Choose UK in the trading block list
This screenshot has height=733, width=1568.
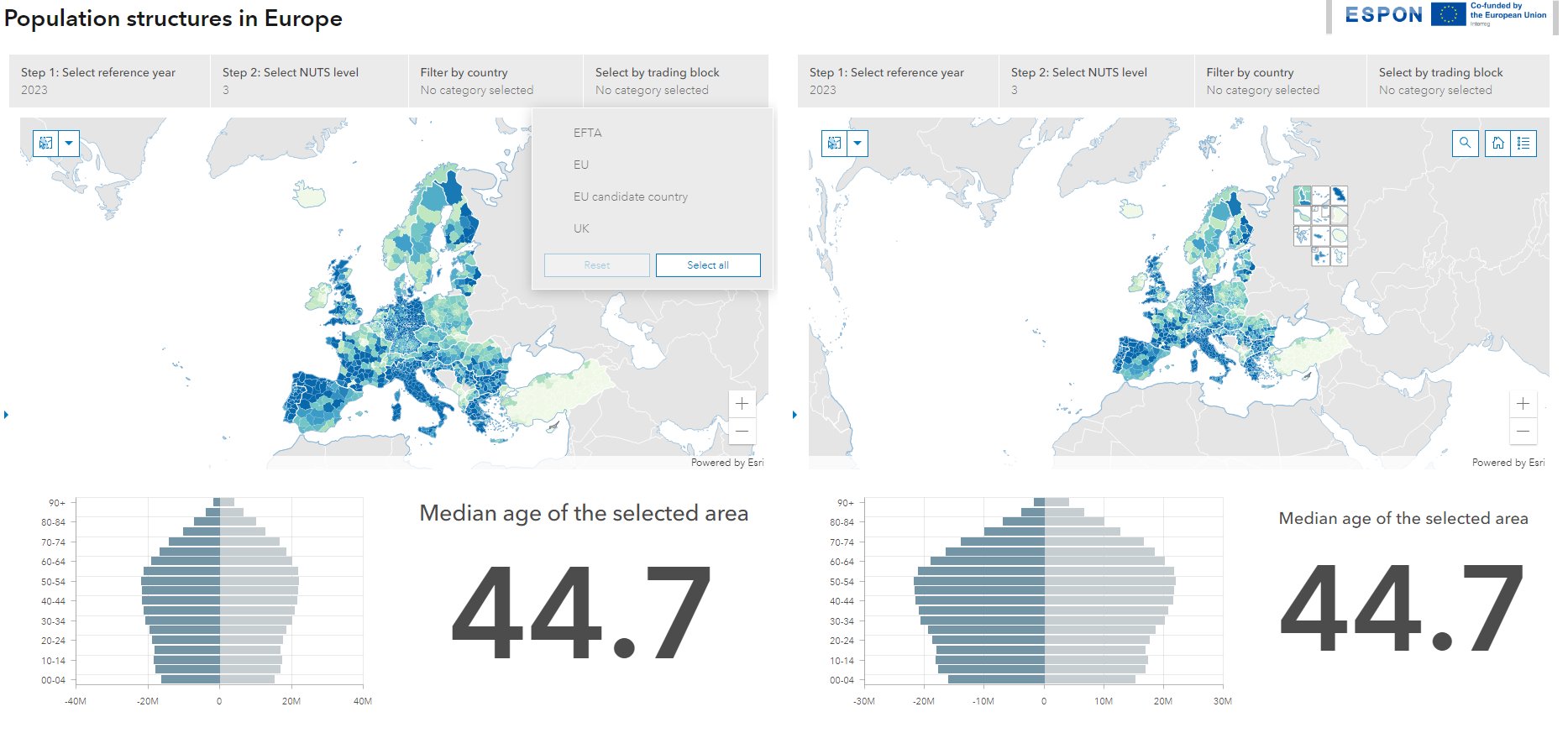(x=652, y=228)
